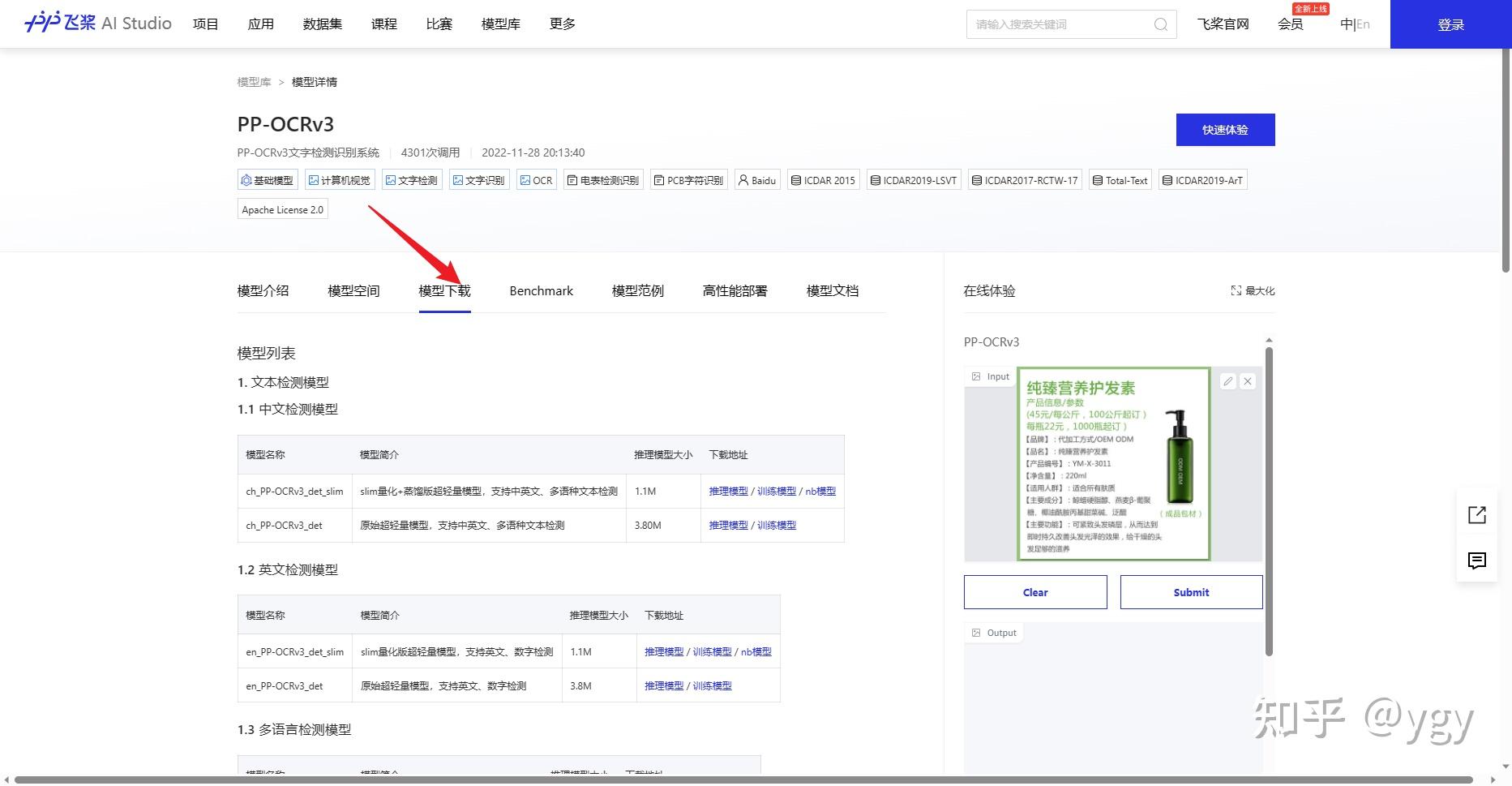
Task: Open the 会员 membership link
Action: (1291, 24)
